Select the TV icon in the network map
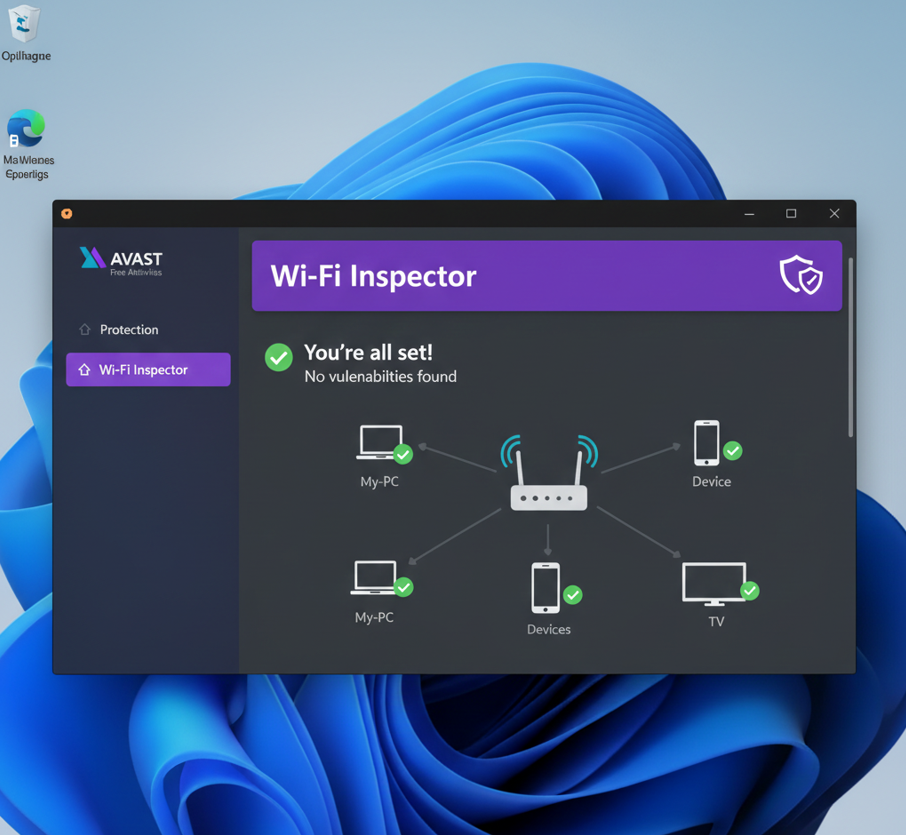The height and width of the screenshot is (835, 906). [x=713, y=584]
